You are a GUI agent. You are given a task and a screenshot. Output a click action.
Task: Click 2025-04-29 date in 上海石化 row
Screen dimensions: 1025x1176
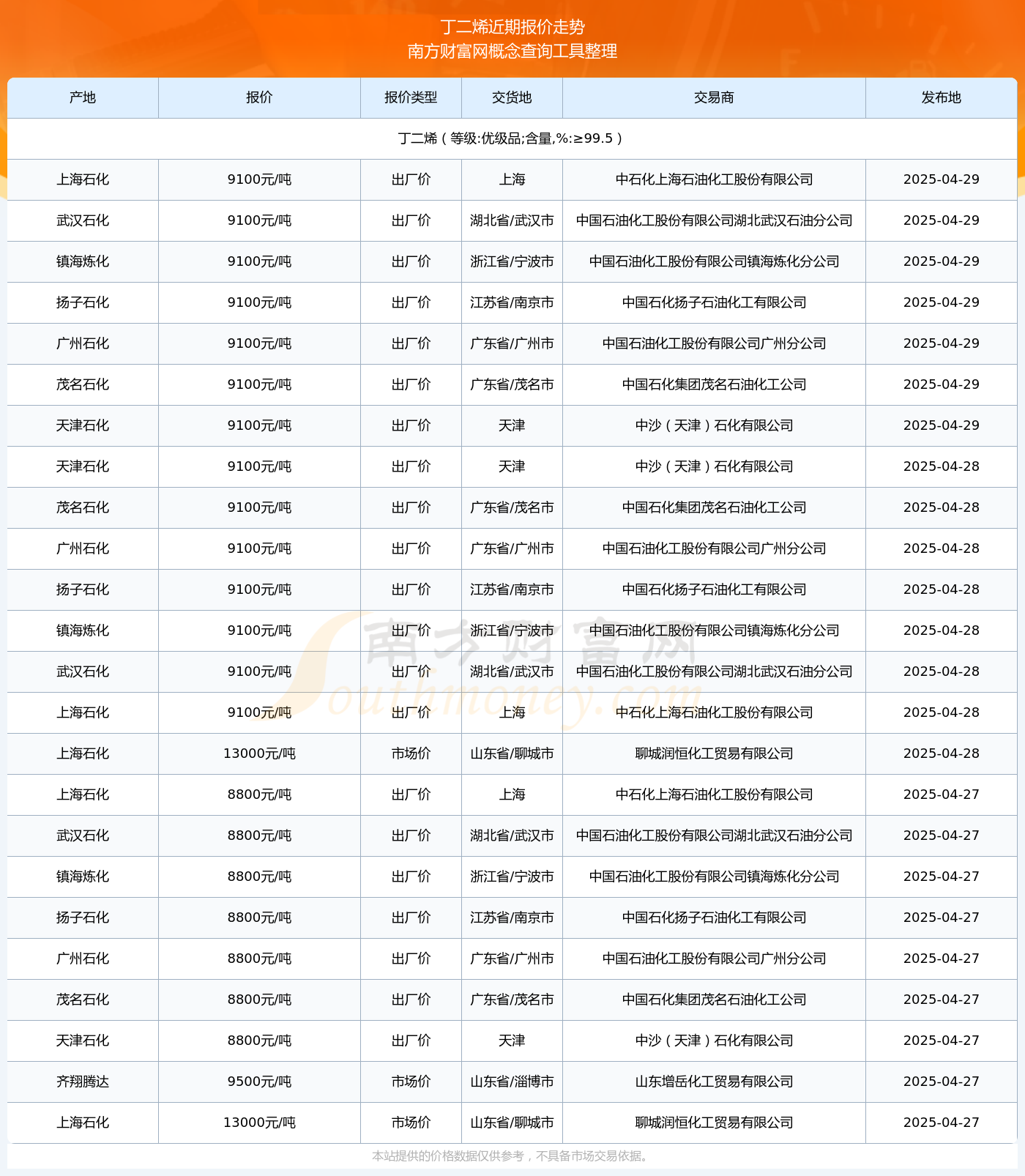[941, 179]
